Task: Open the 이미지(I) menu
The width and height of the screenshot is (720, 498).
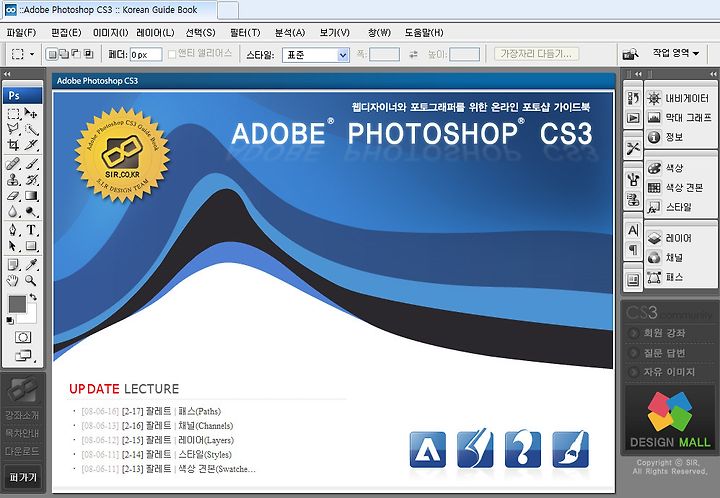Action: 110,33
